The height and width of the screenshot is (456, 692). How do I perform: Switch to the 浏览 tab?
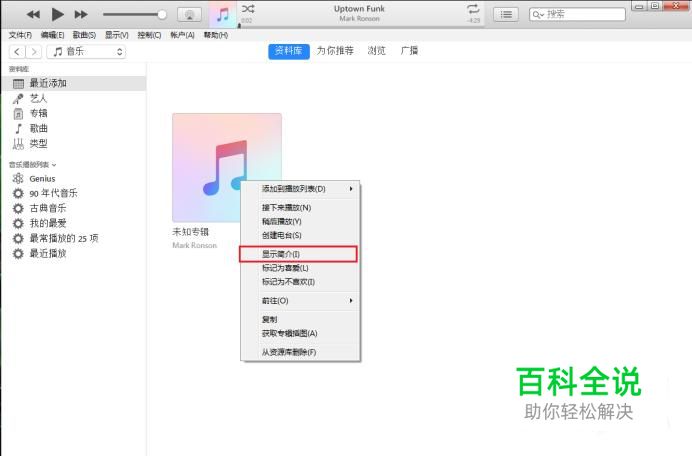click(376, 51)
